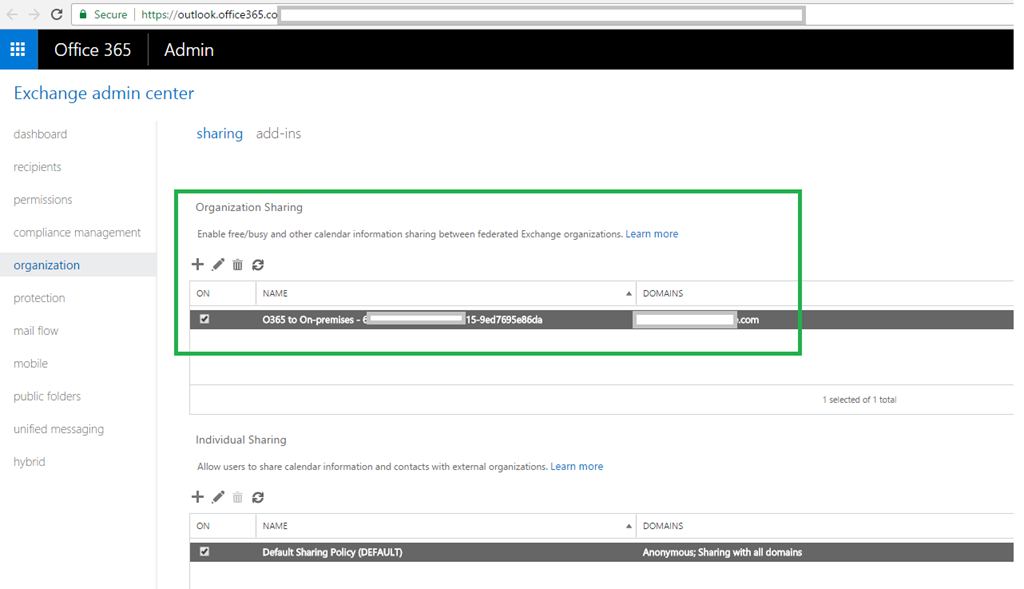The height and width of the screenshot is (589, 1024).
Task: Open compliance management in the left navigation
Action: (77, 232)
